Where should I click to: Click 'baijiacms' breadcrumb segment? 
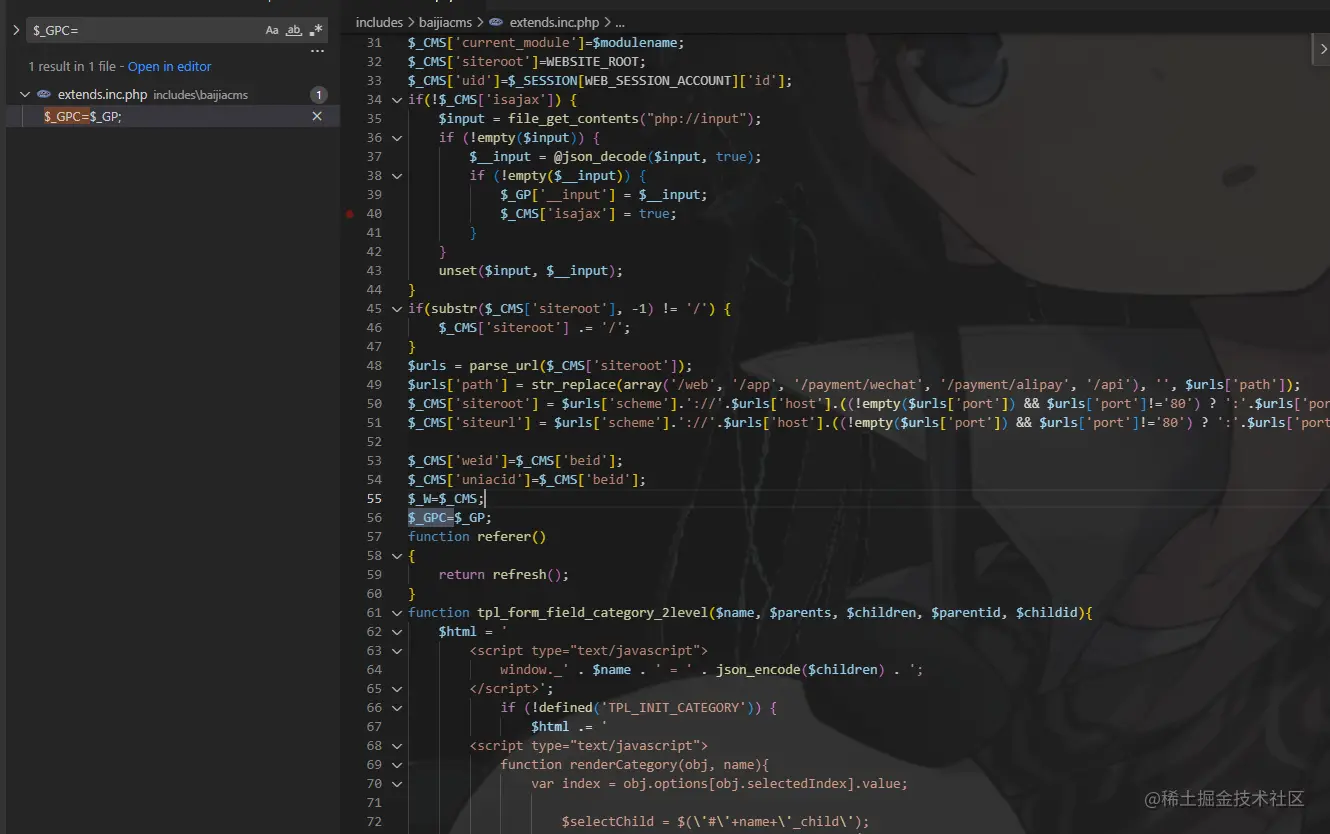tap(446, 22)
